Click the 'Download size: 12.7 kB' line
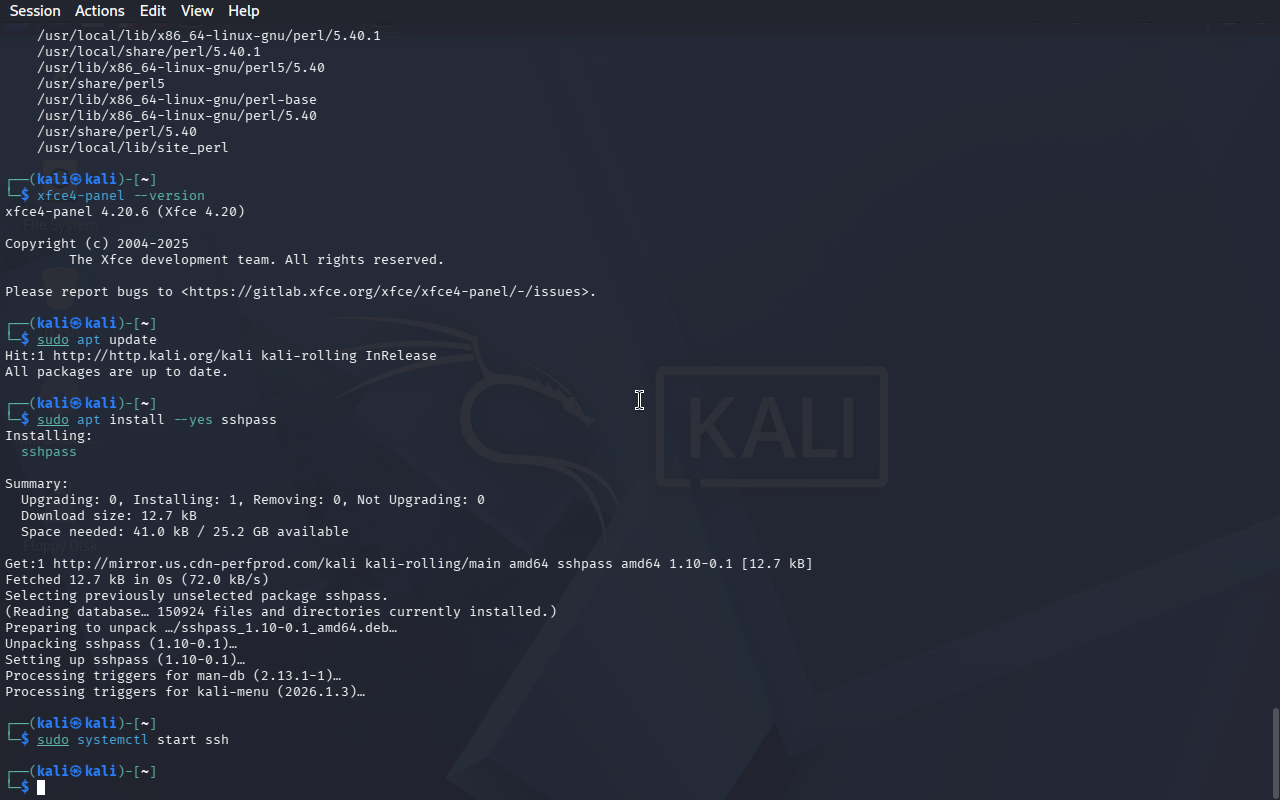1280x800 pixels. tap(109, 516)
